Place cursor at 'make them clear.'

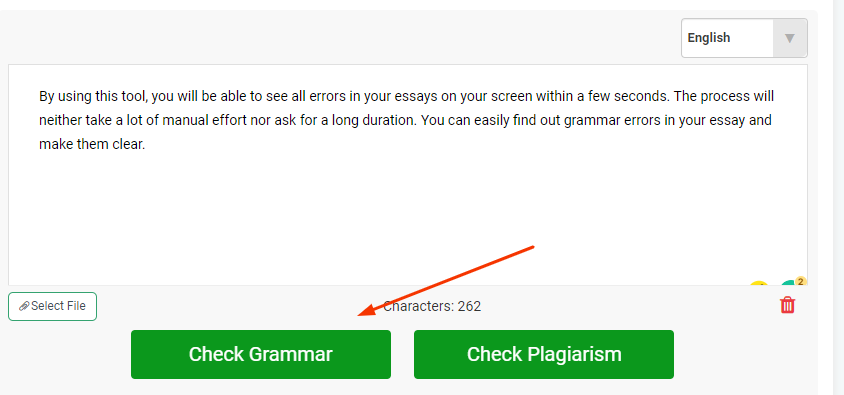coord(92,145)
